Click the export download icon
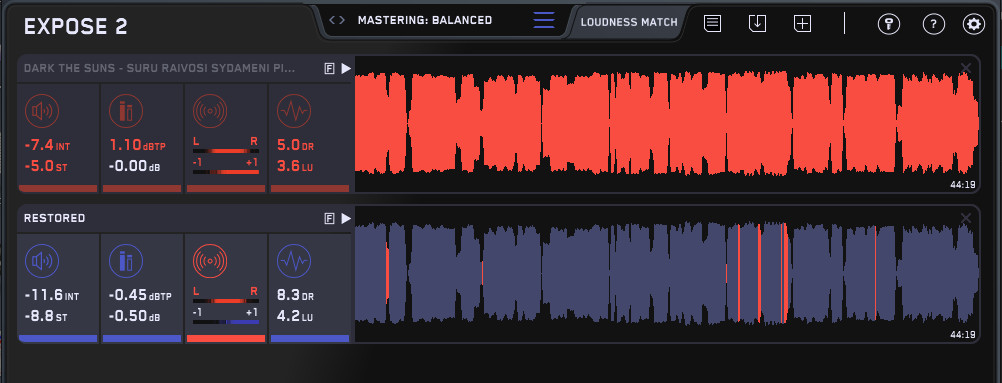The height and width of the screenshot is (383, 1002). [757, 24]
